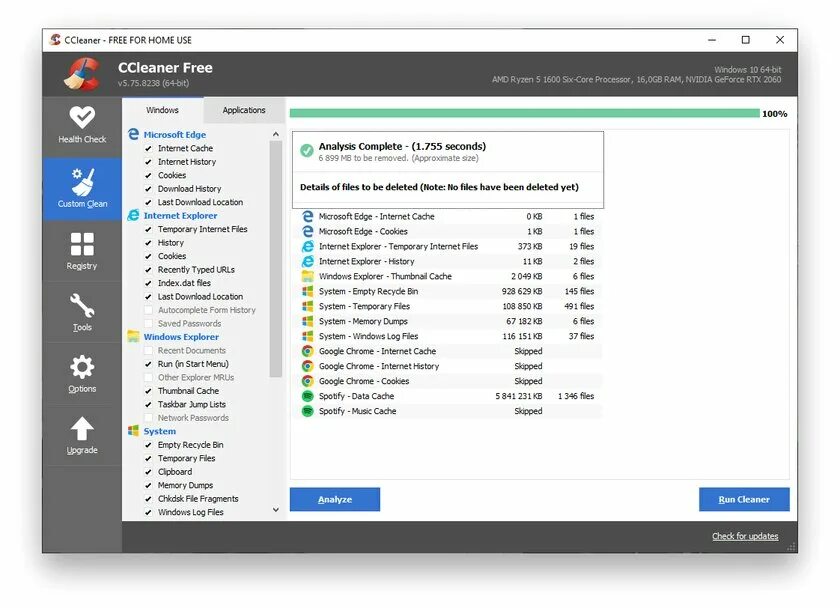Click the down chevron below the cleaning options list

tap(276, 509)
